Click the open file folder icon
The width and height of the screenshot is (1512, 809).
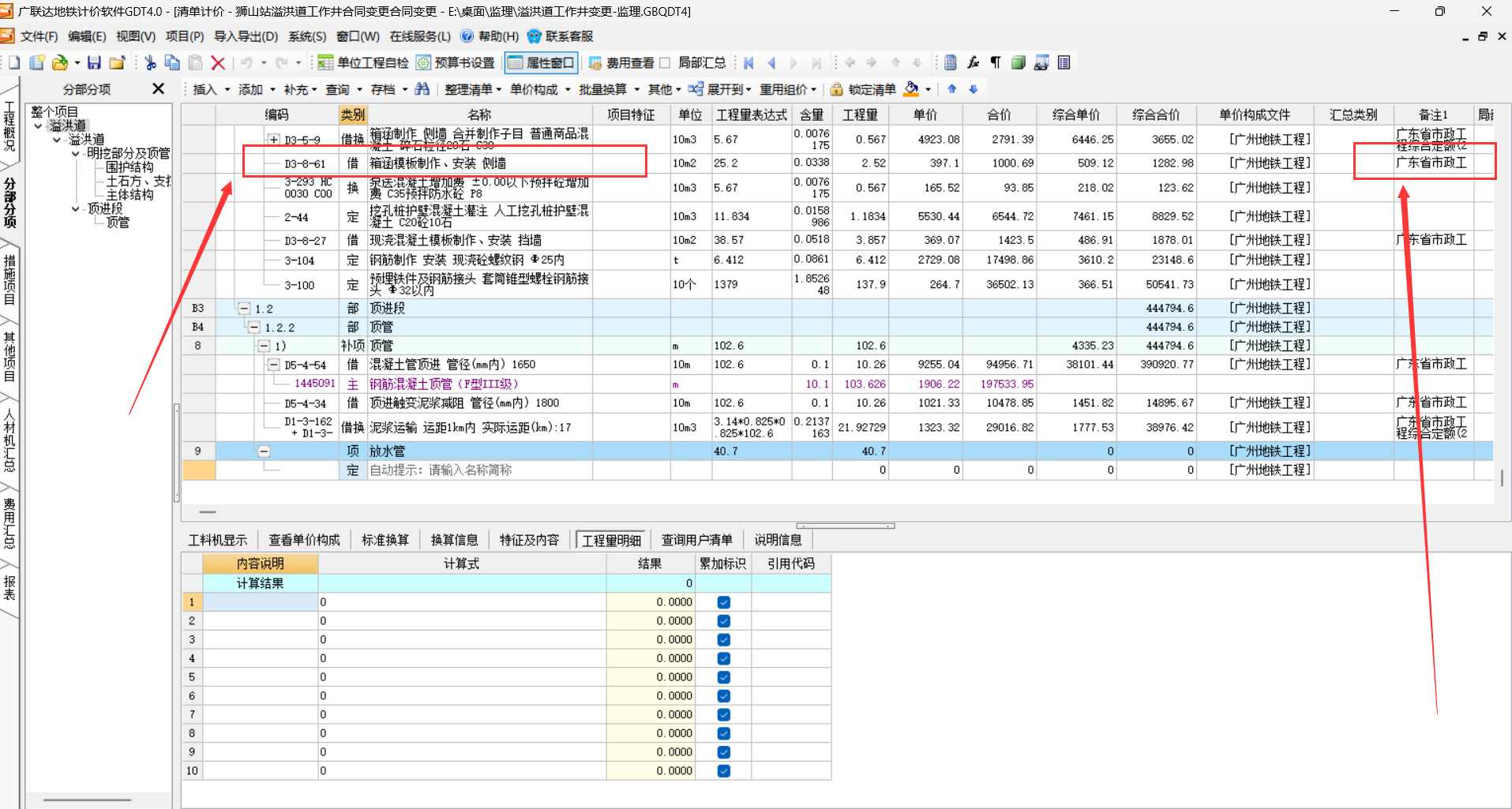tap(60, 62)
